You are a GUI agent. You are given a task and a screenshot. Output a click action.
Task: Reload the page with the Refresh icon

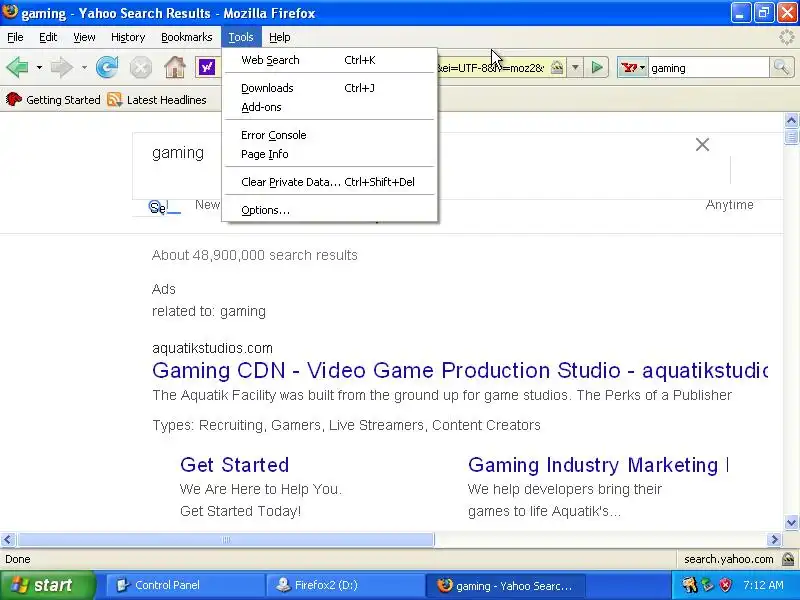[x=107, y=67]
